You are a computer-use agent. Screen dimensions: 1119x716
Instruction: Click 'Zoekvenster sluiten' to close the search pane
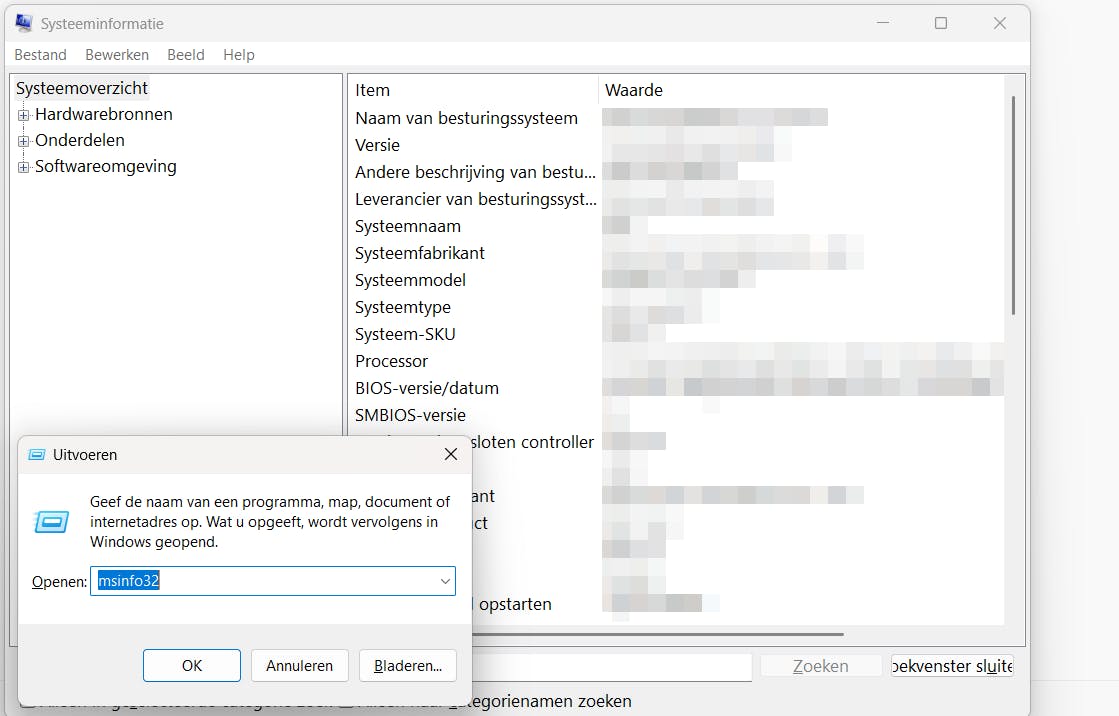[952, 666]
